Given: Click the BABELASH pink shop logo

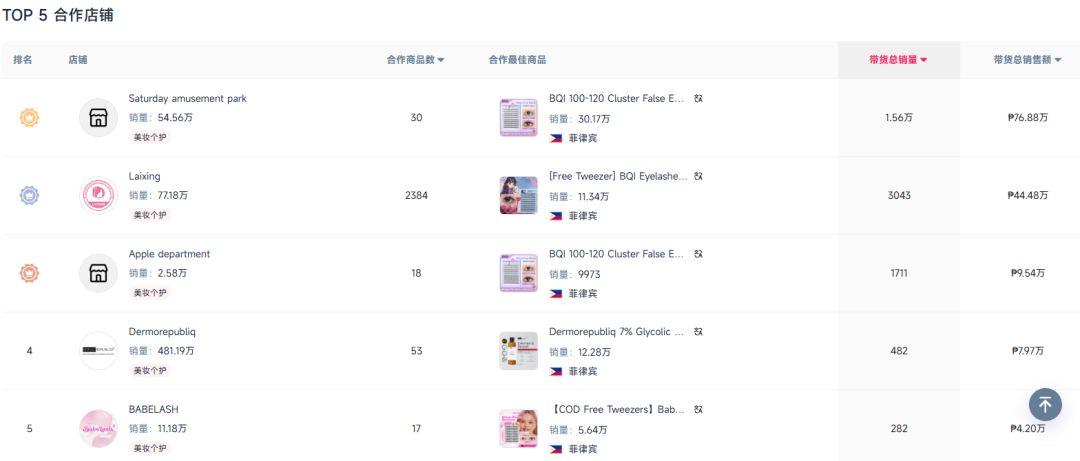Looking at the screenshot, I should click(x=98, y=429).
